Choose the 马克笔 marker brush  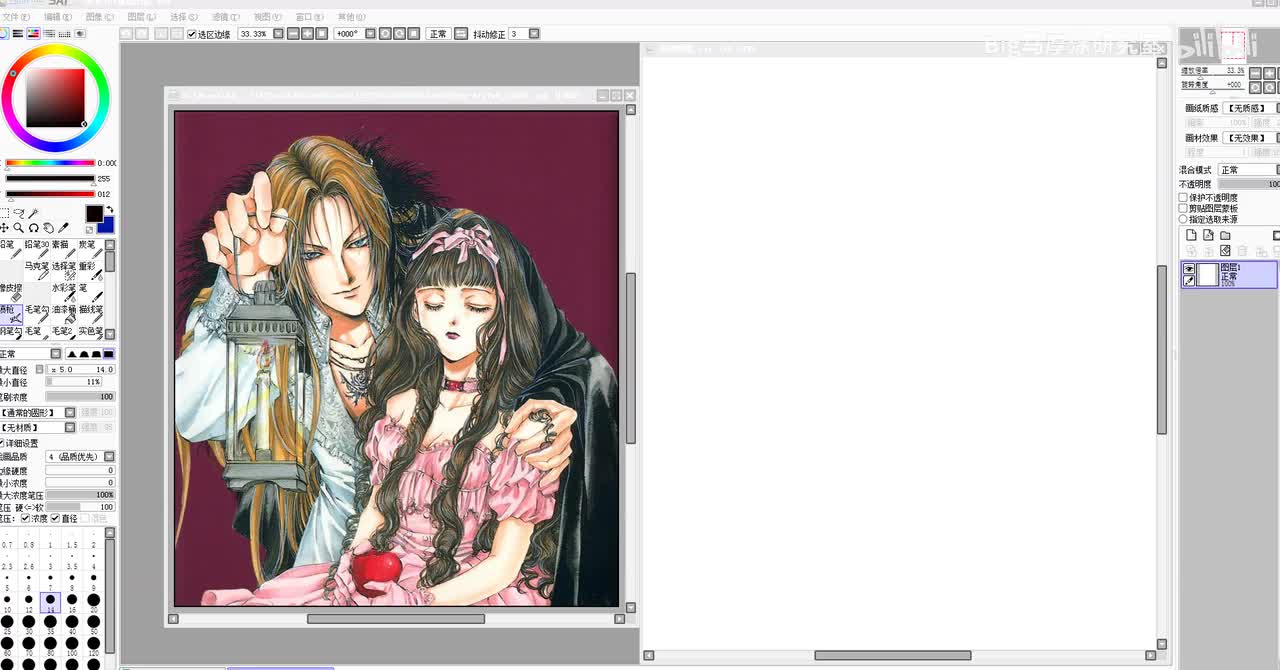37,271
